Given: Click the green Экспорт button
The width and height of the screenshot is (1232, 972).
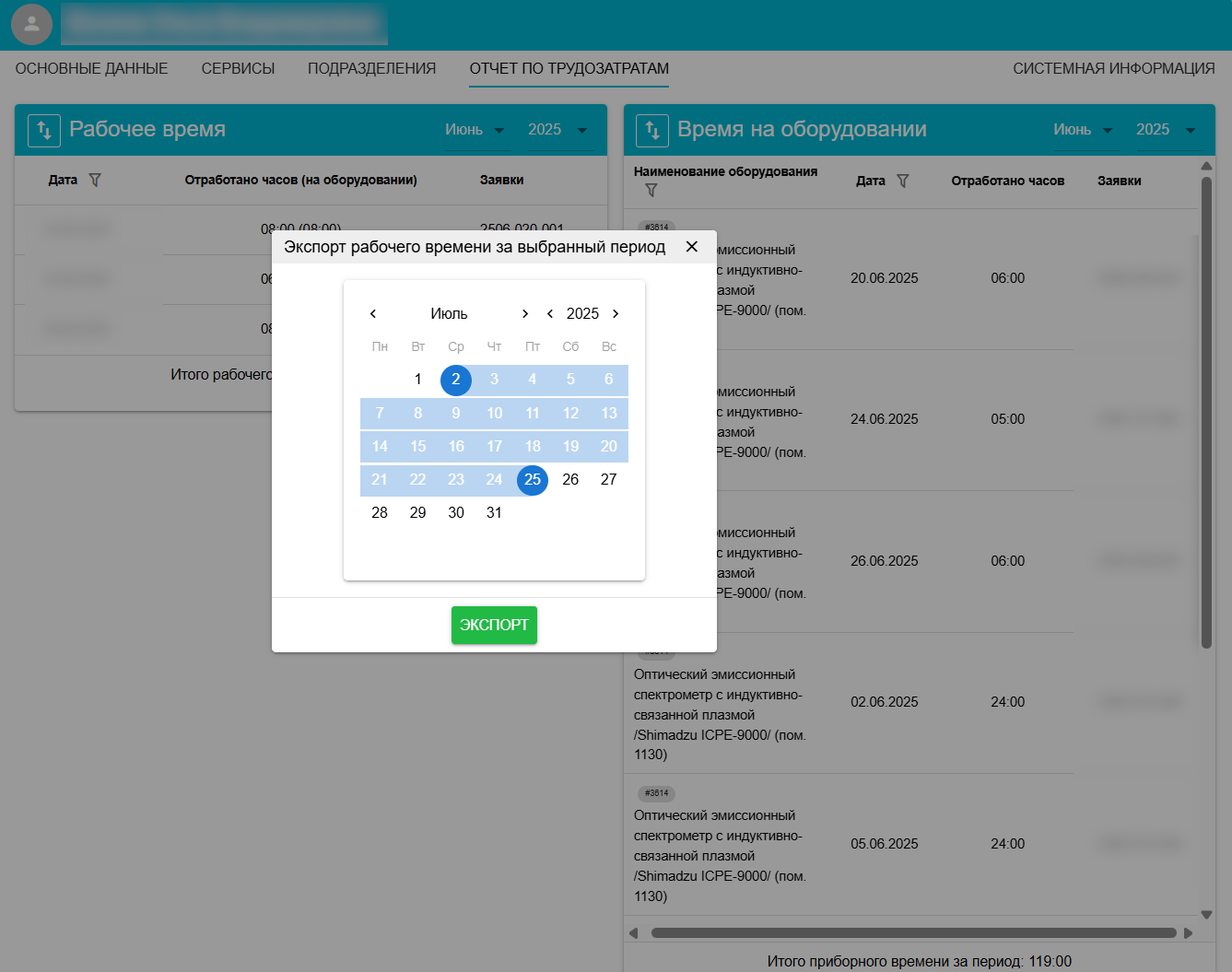Looking at the screenshot, I should coord(494,626).
